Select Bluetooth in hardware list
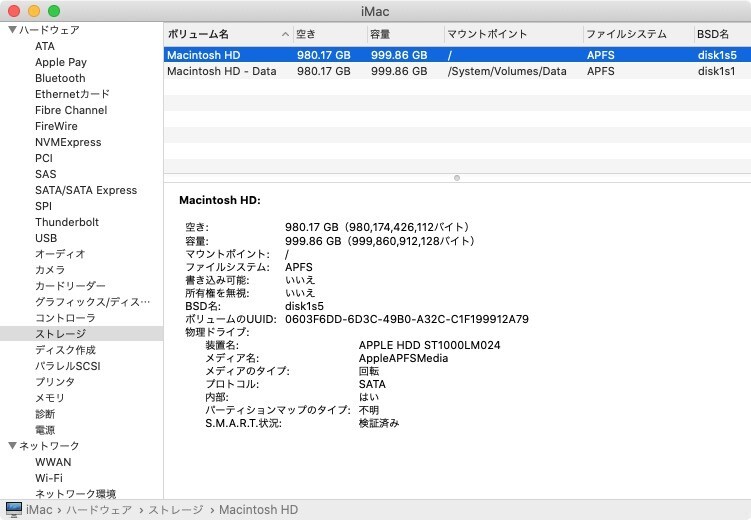Screen dimensions: 751x520 (x=60, y=78)
